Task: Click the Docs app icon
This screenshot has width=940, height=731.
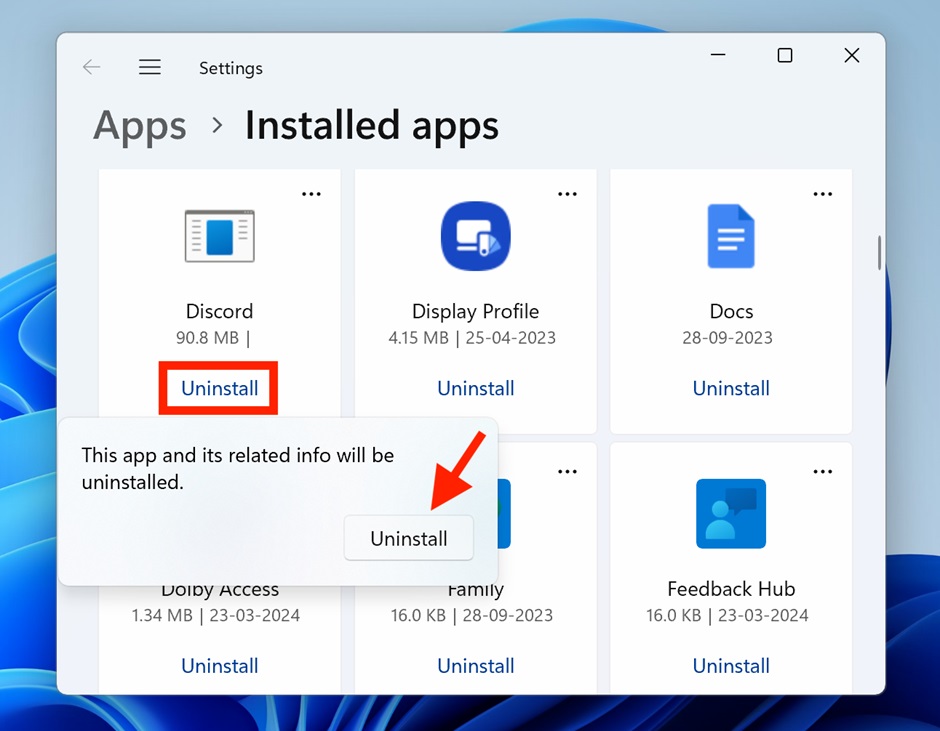Action: coord(731,236)
